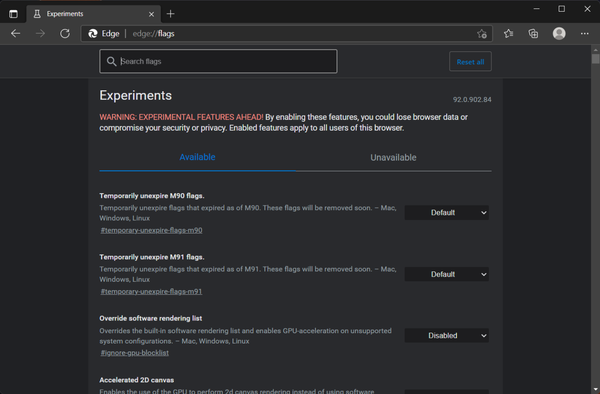Reload the page with refresh icon

[65, 34]
